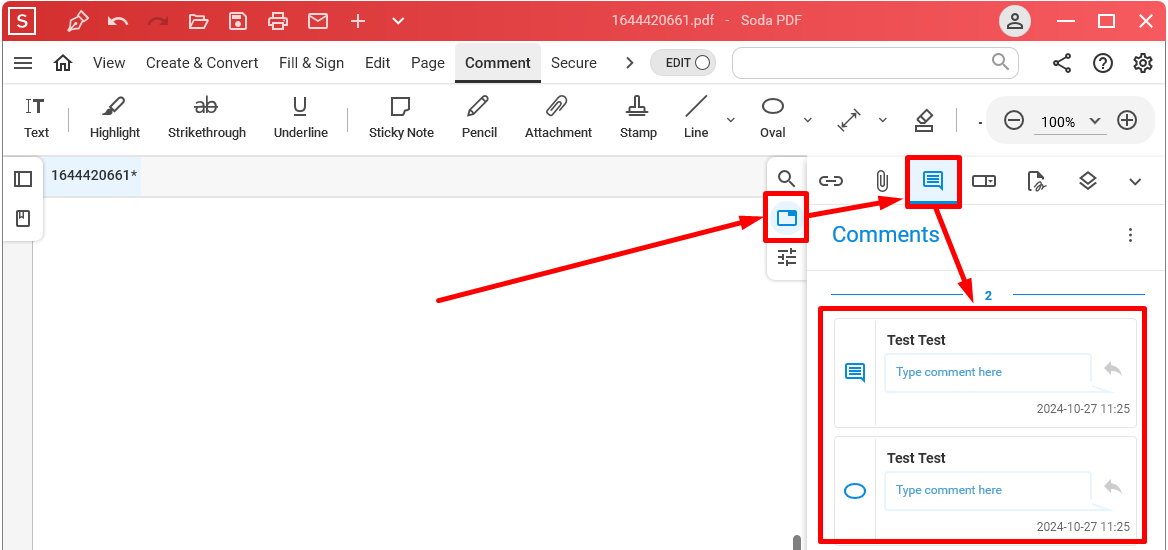Open the View tab

click(109, 63)
